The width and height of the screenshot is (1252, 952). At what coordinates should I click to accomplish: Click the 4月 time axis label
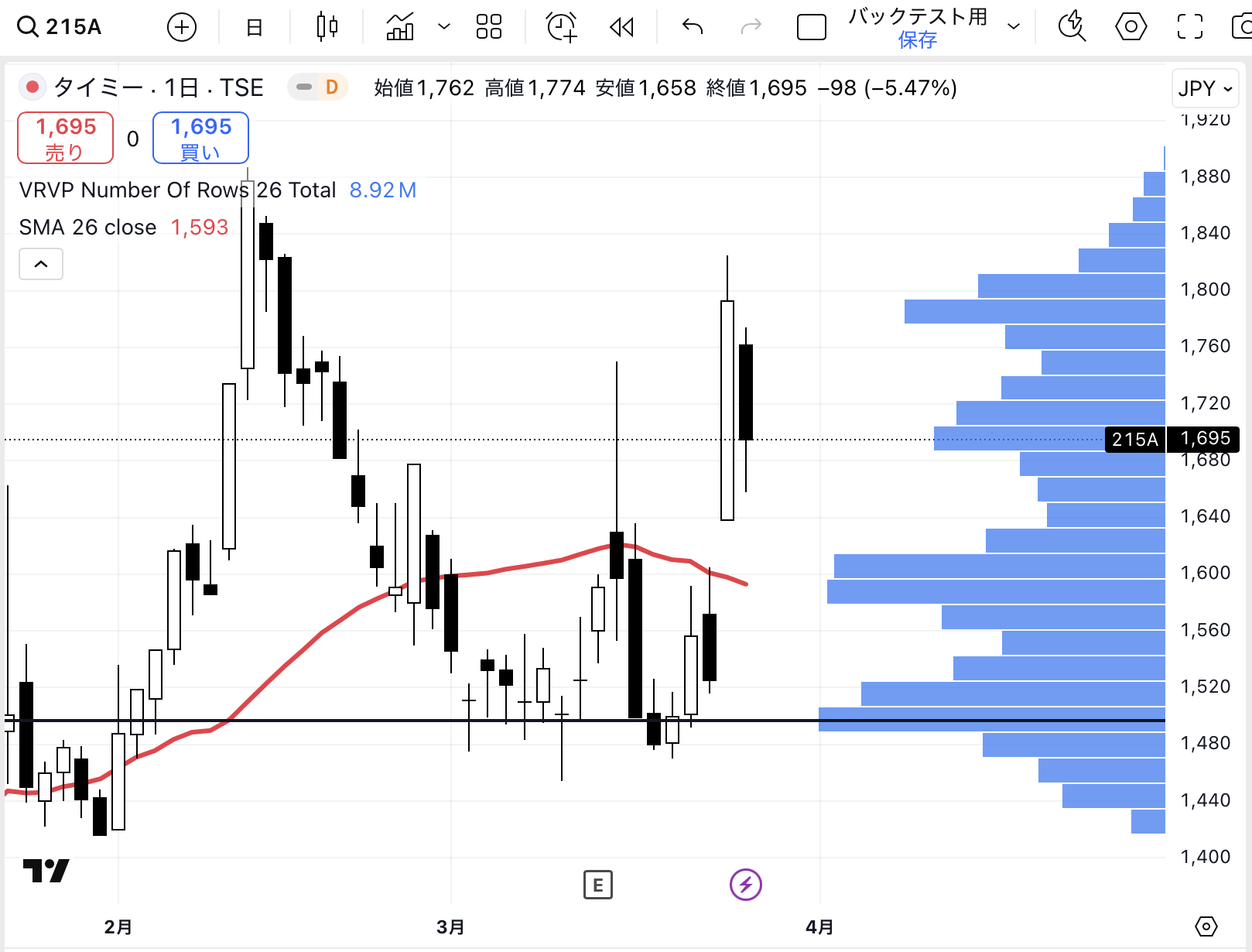coord(819,926)
